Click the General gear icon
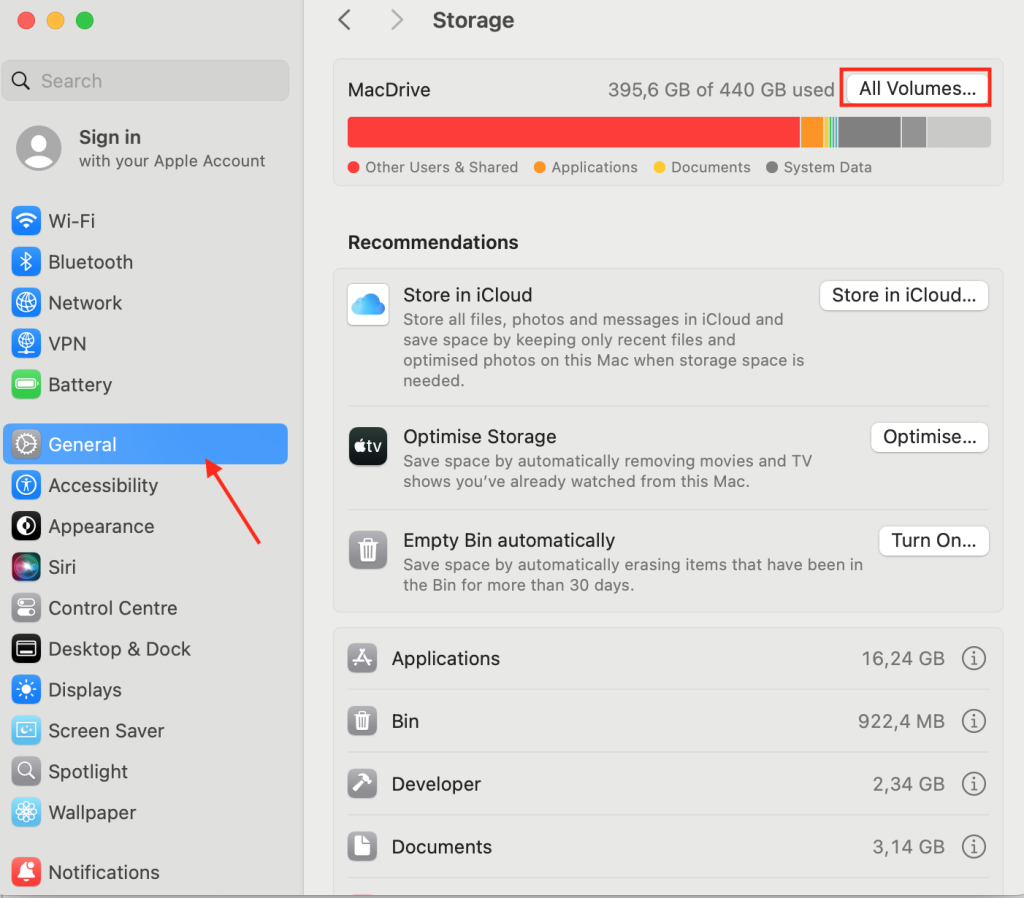Image resolution: width=1024 pixels, height=898 pixels. [x=26, y=444]
